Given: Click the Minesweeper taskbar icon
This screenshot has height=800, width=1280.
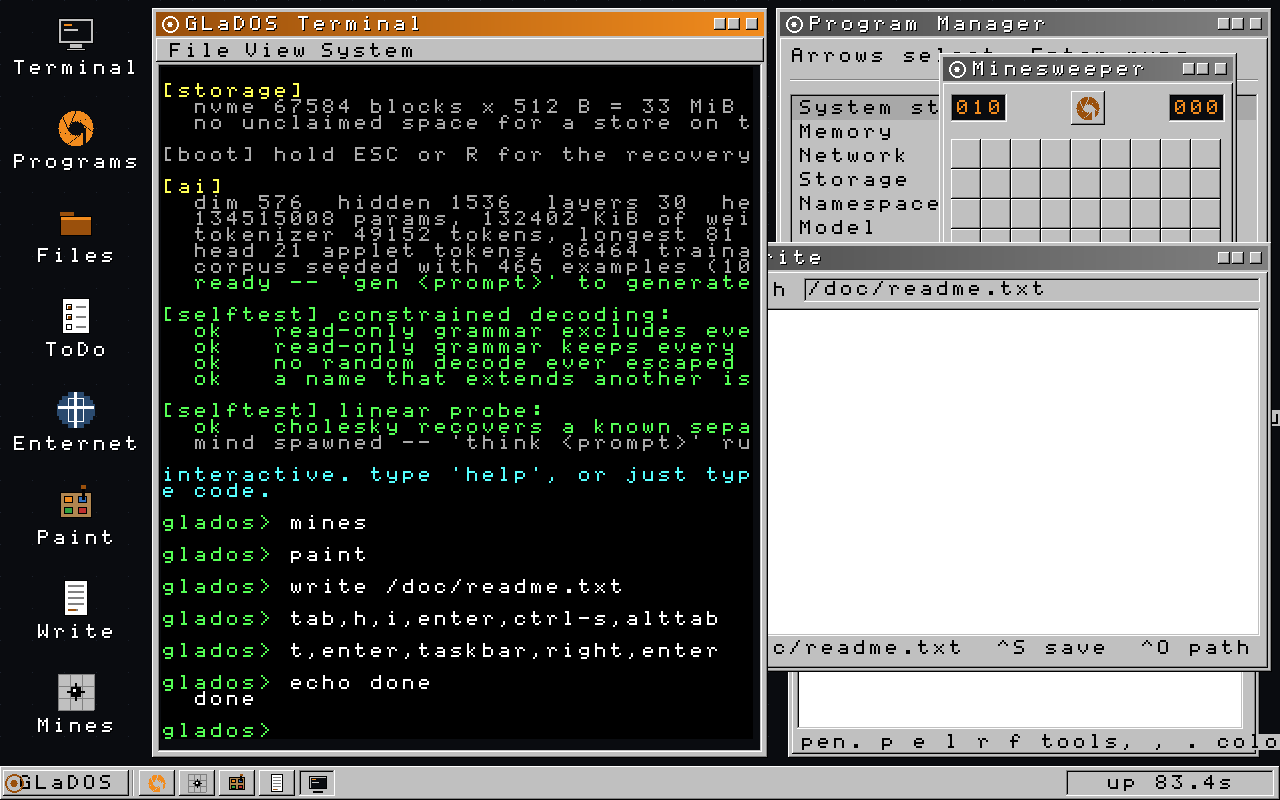Looking at the screenshot, I should click(x=196, y=783).
